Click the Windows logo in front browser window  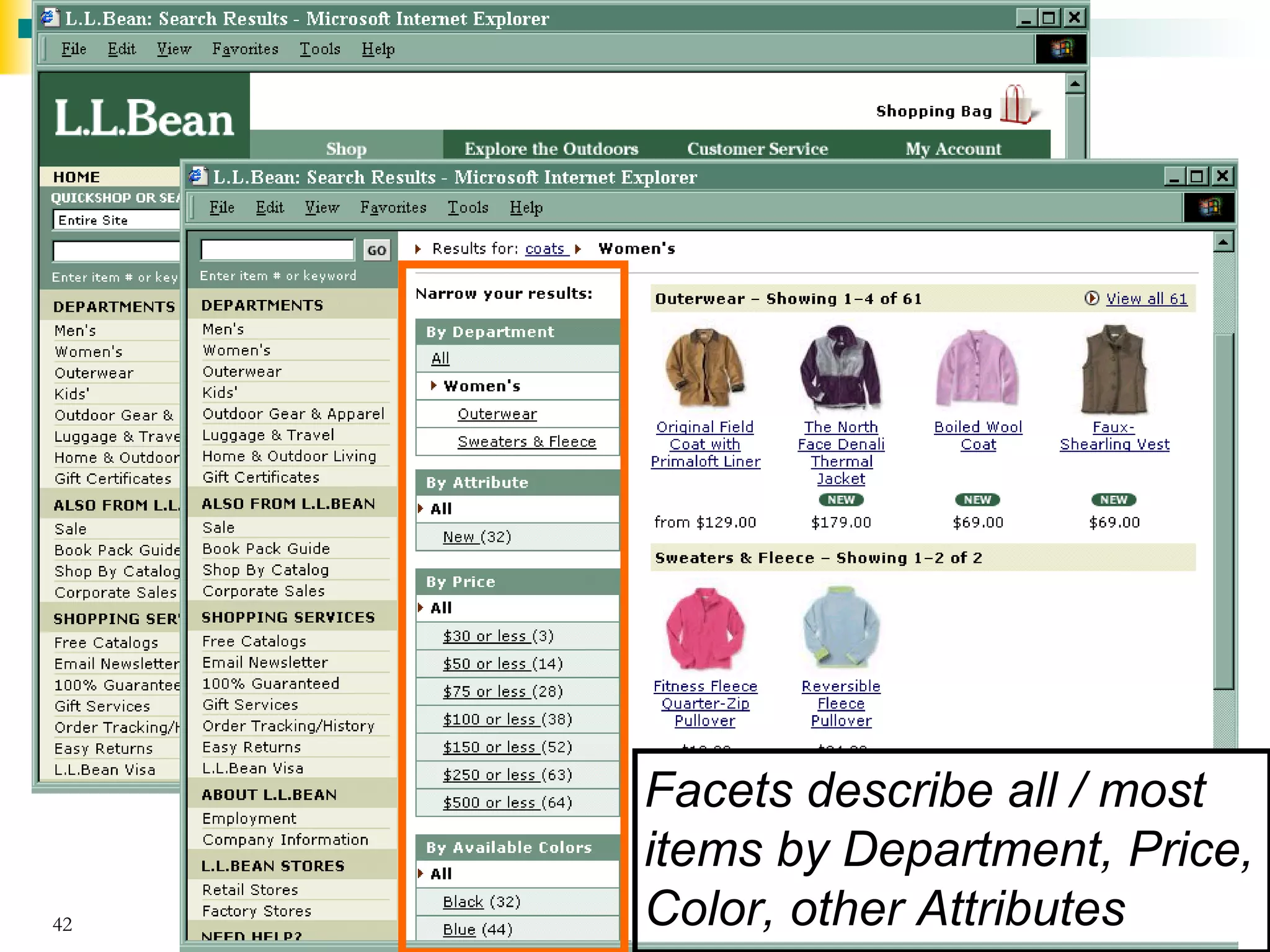1209,207
